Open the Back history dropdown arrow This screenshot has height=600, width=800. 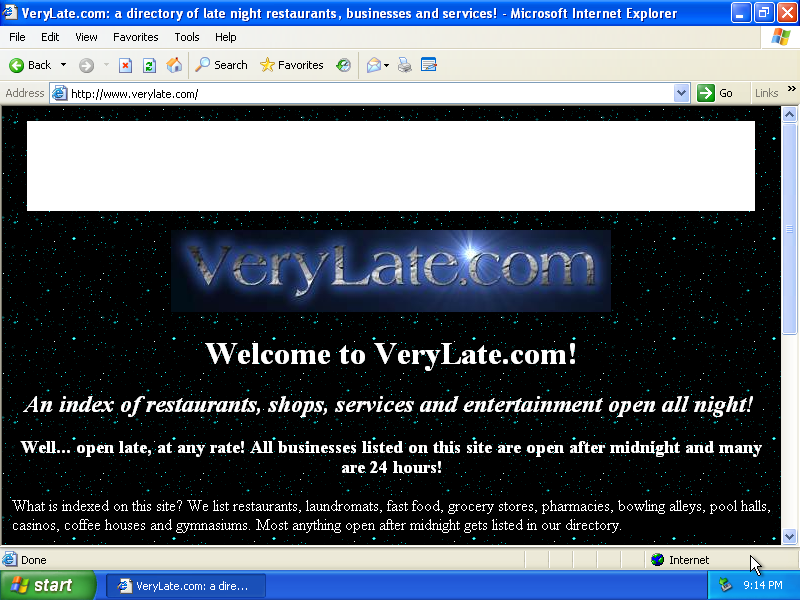tap(63, 65)
